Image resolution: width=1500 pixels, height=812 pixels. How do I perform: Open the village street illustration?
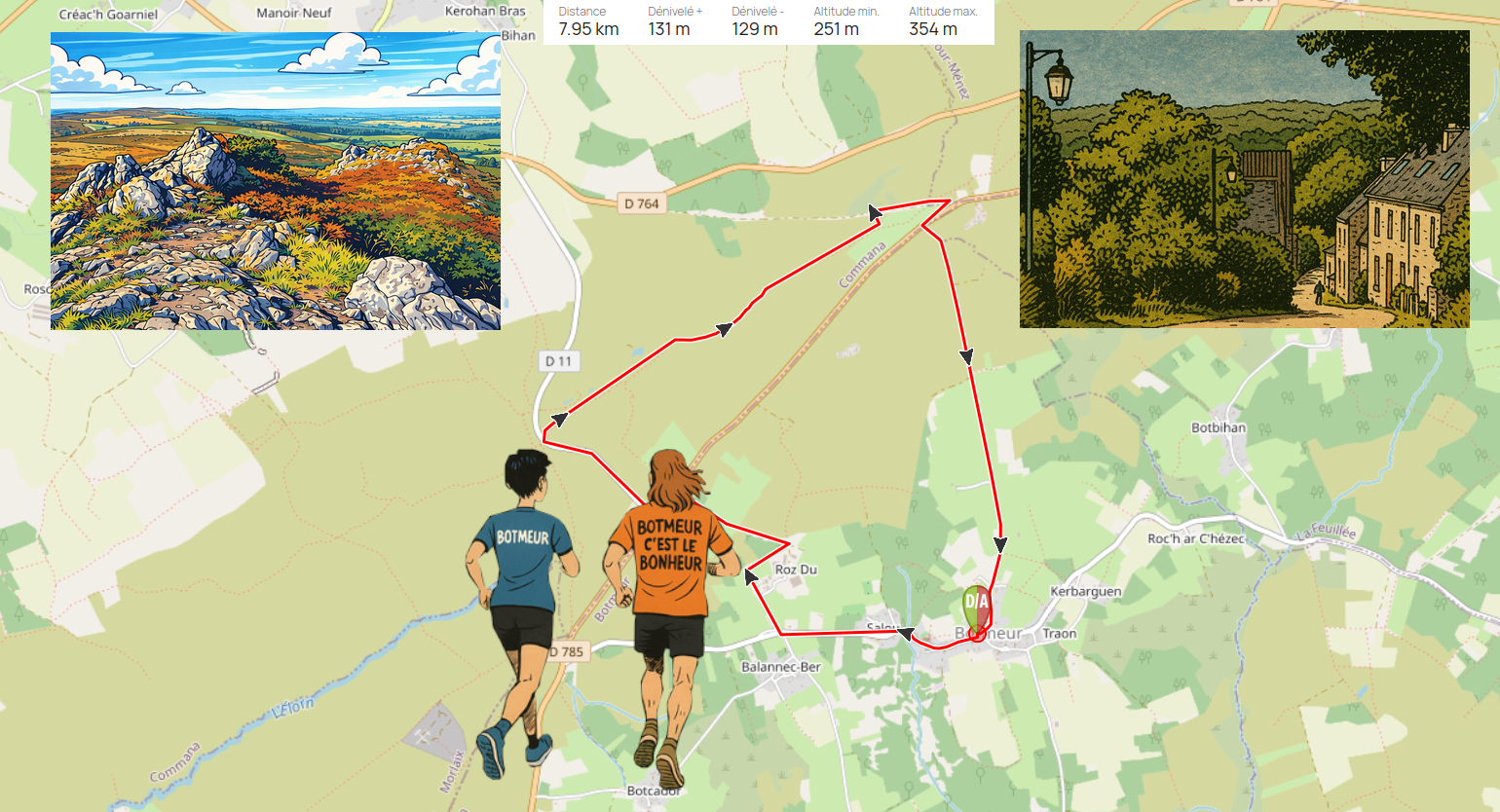(1245, 179)
